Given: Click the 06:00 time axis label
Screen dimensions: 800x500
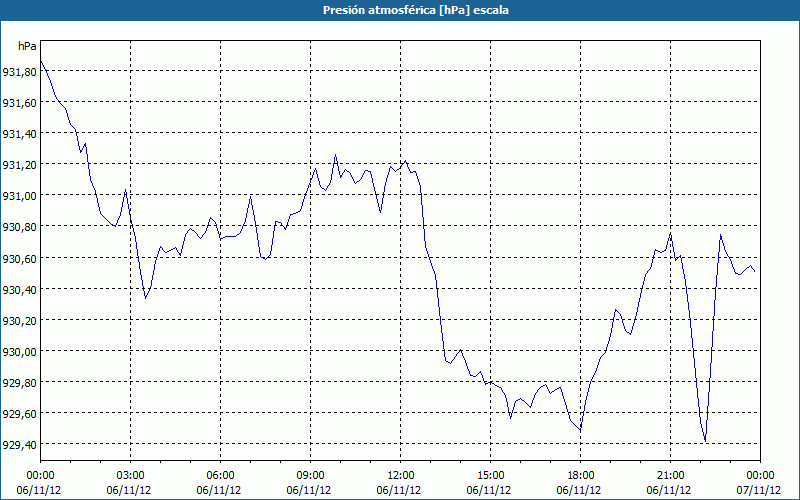Looking at the screenshot, I should click(x=220, y=476).
